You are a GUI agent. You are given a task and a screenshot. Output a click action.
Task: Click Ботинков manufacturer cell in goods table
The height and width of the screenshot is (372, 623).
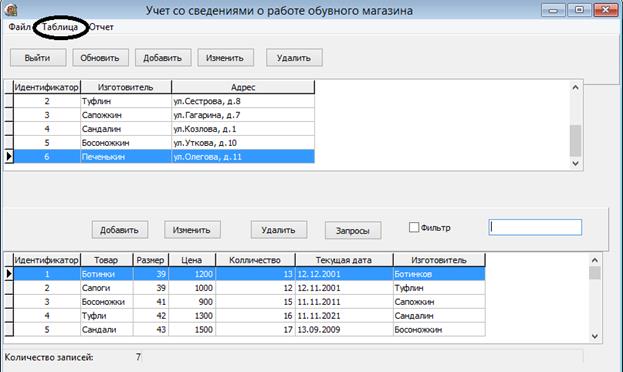(x=439, y=274)
